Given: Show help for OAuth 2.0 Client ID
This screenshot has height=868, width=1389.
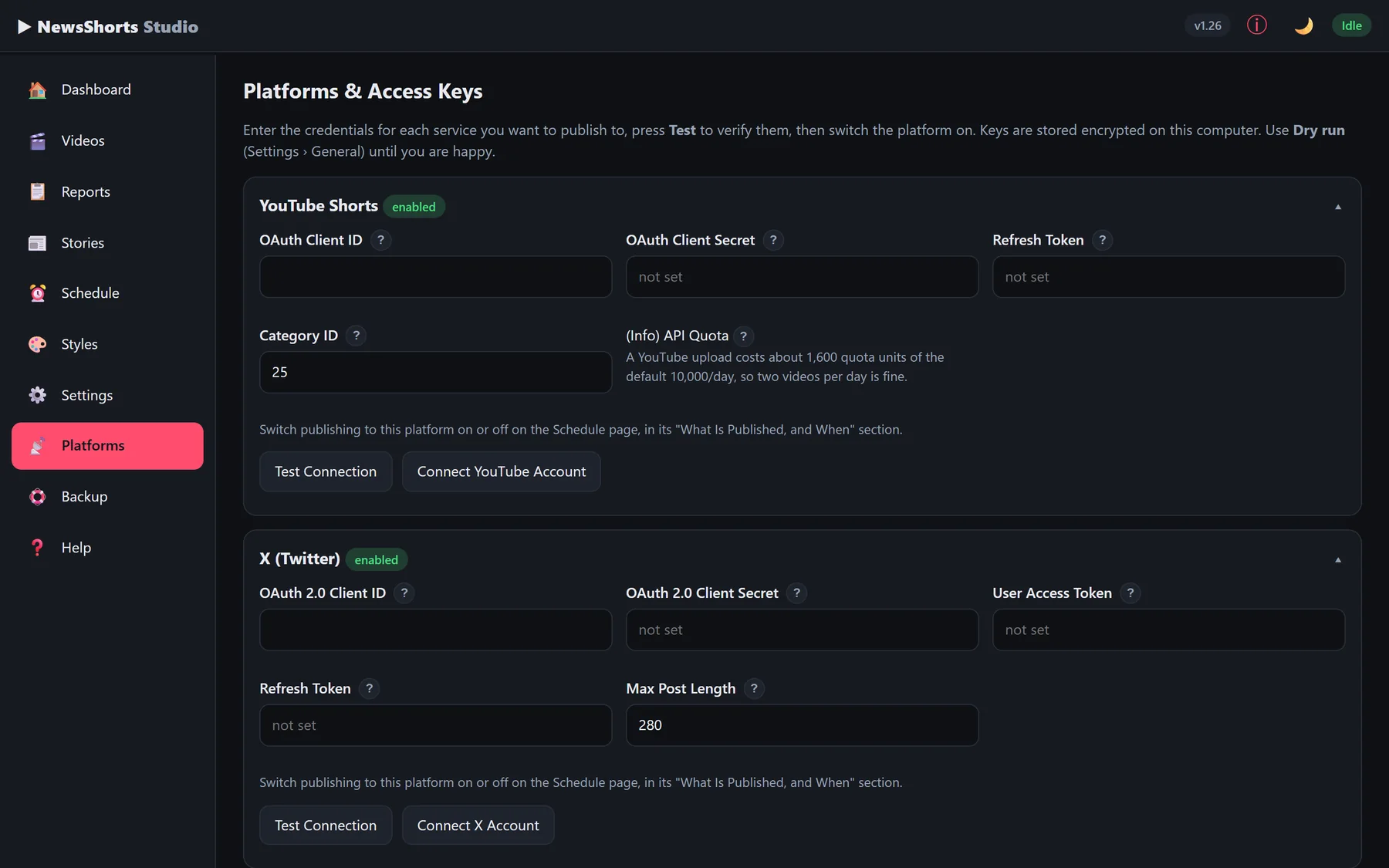Looking at the screenshot, I should point(404,593).
